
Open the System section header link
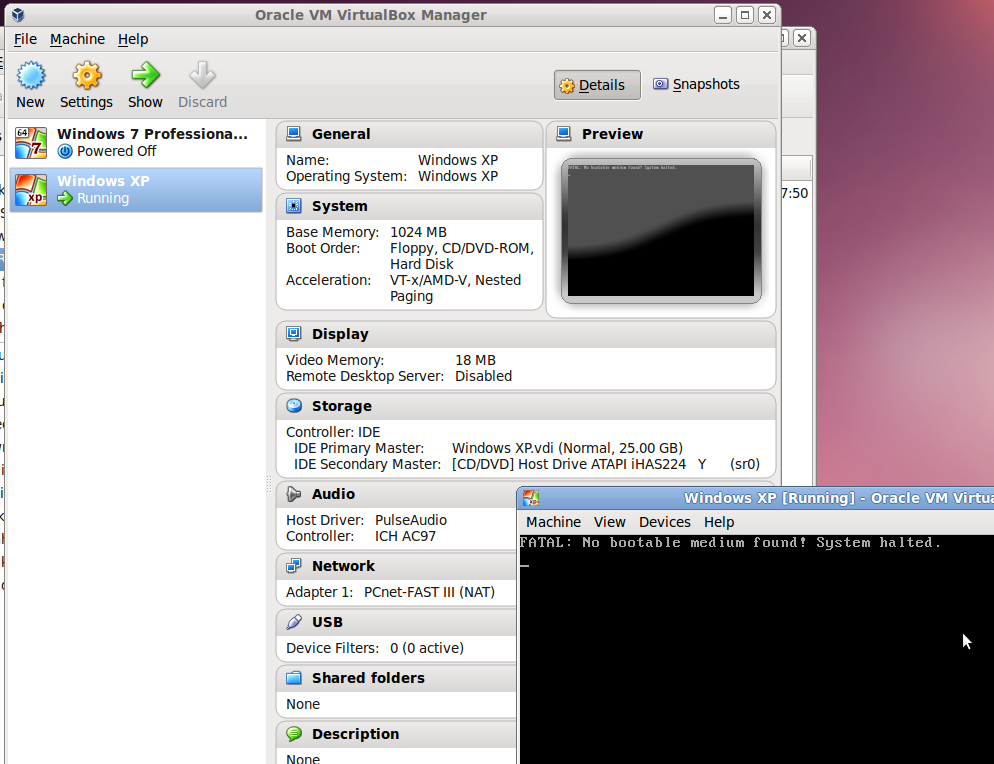pyautogui.click(x=339, y=206)
